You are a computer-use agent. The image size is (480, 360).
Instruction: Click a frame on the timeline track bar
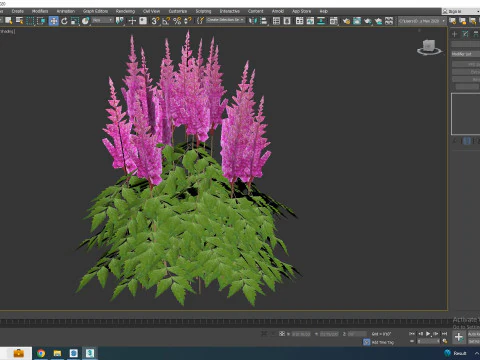click(x=223, y=322)
